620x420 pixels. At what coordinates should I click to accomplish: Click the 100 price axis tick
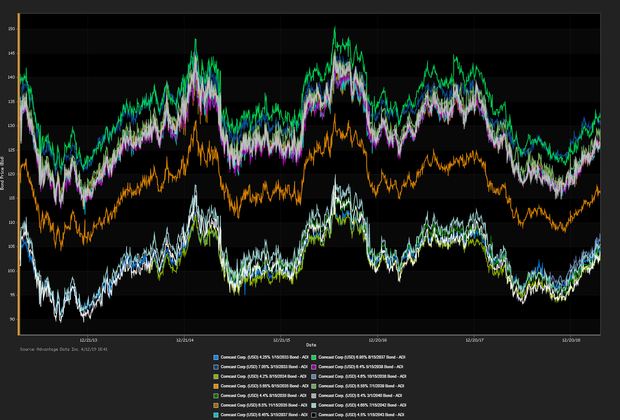[11, 271]
